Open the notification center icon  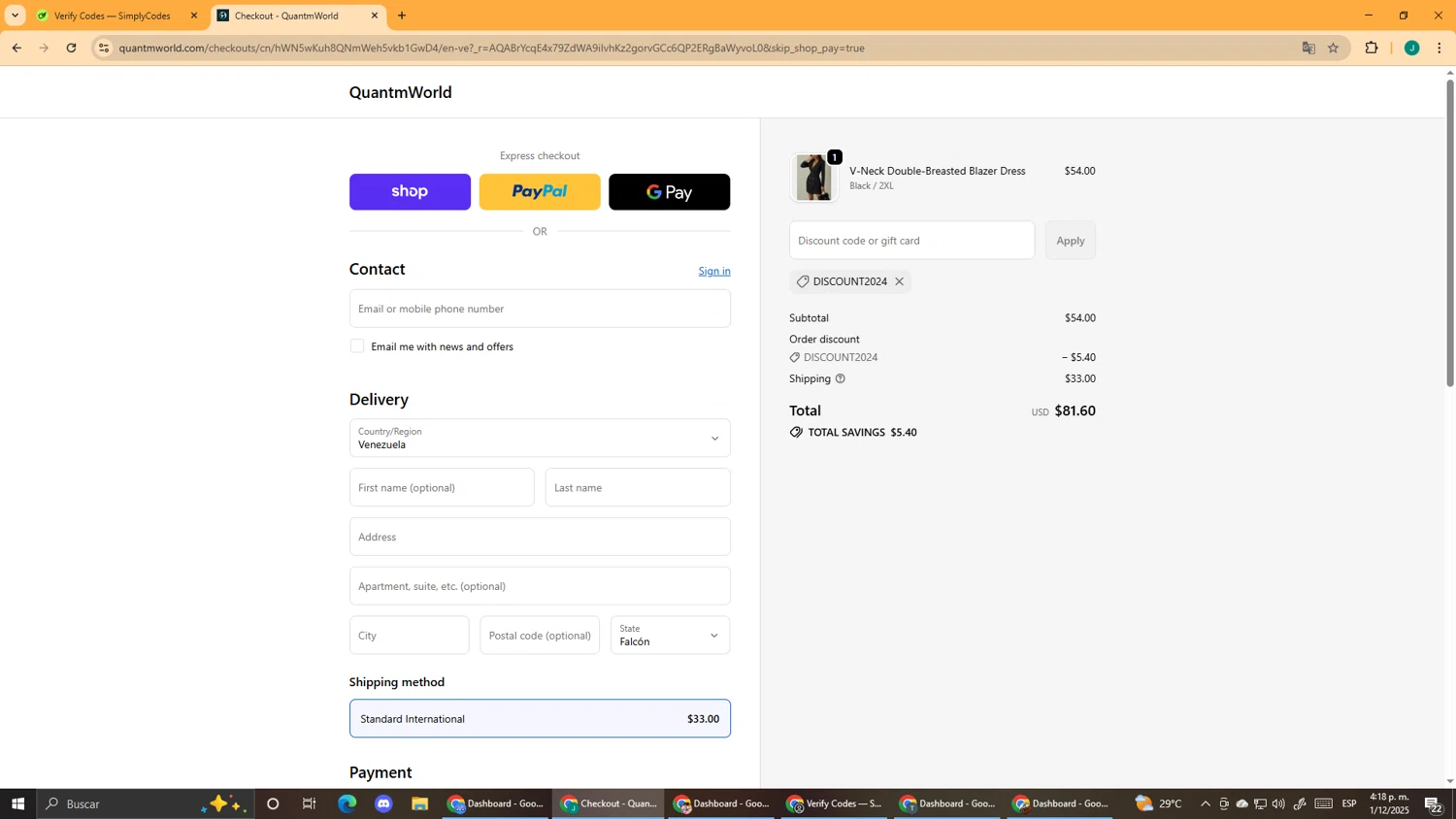[1434, 803]
